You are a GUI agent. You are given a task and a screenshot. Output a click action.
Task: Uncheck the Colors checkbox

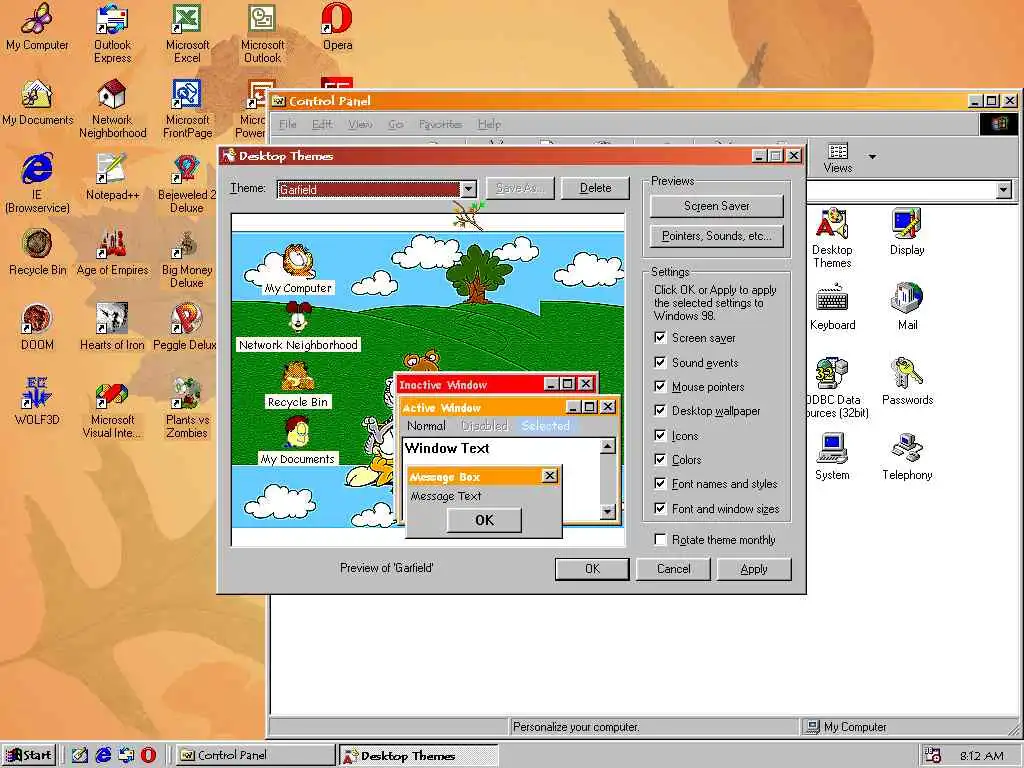(x=660, y=459)
